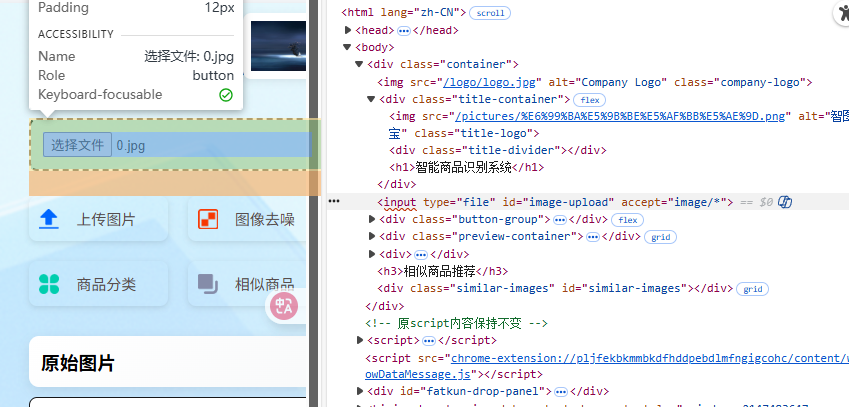Toggle the scroll badge on the html element
Image resolution: width=849 pixels, height=407 pixels.
coord(489,13)
